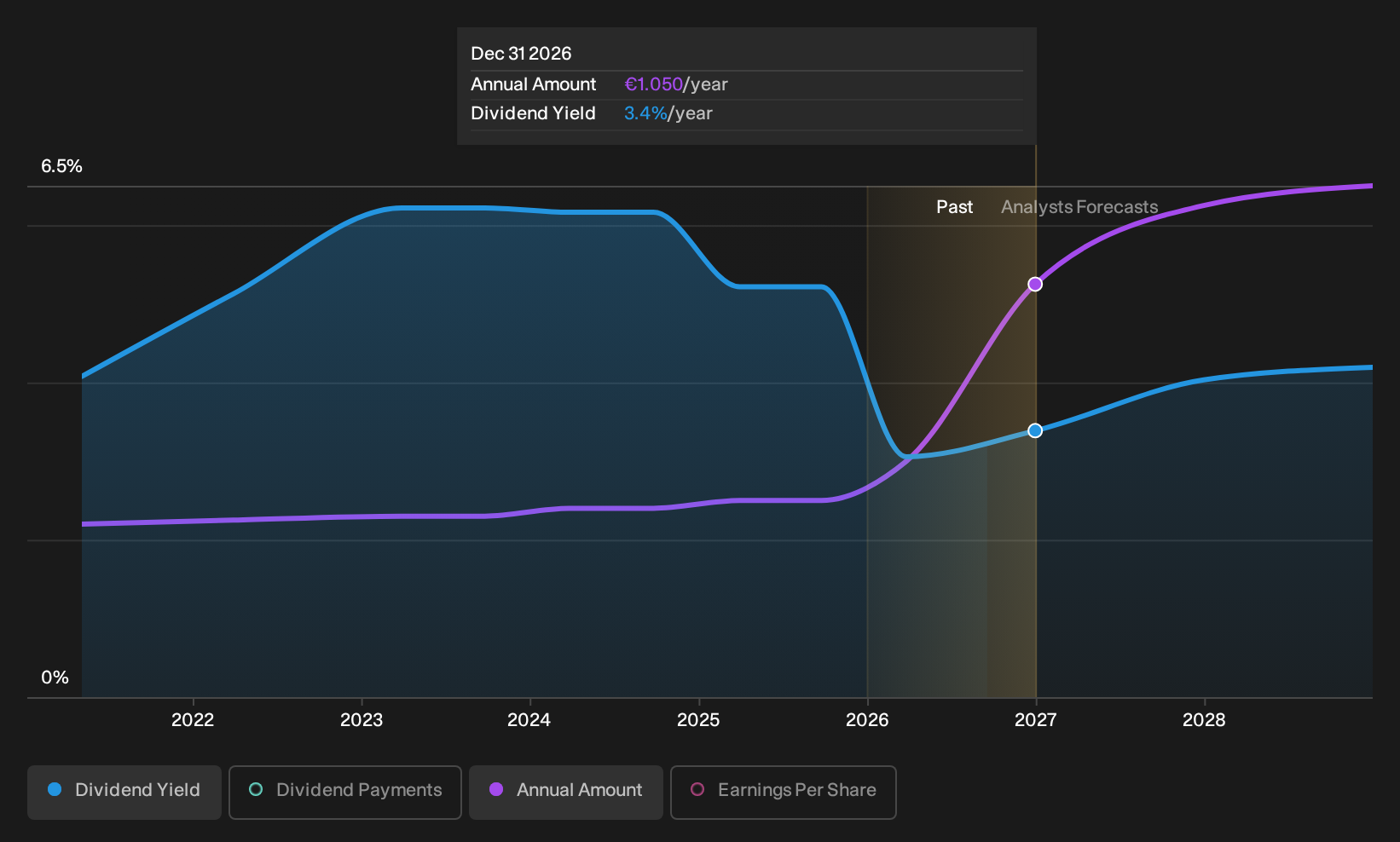Toggle the Annual Amount legend button

[x=566, y=792]
